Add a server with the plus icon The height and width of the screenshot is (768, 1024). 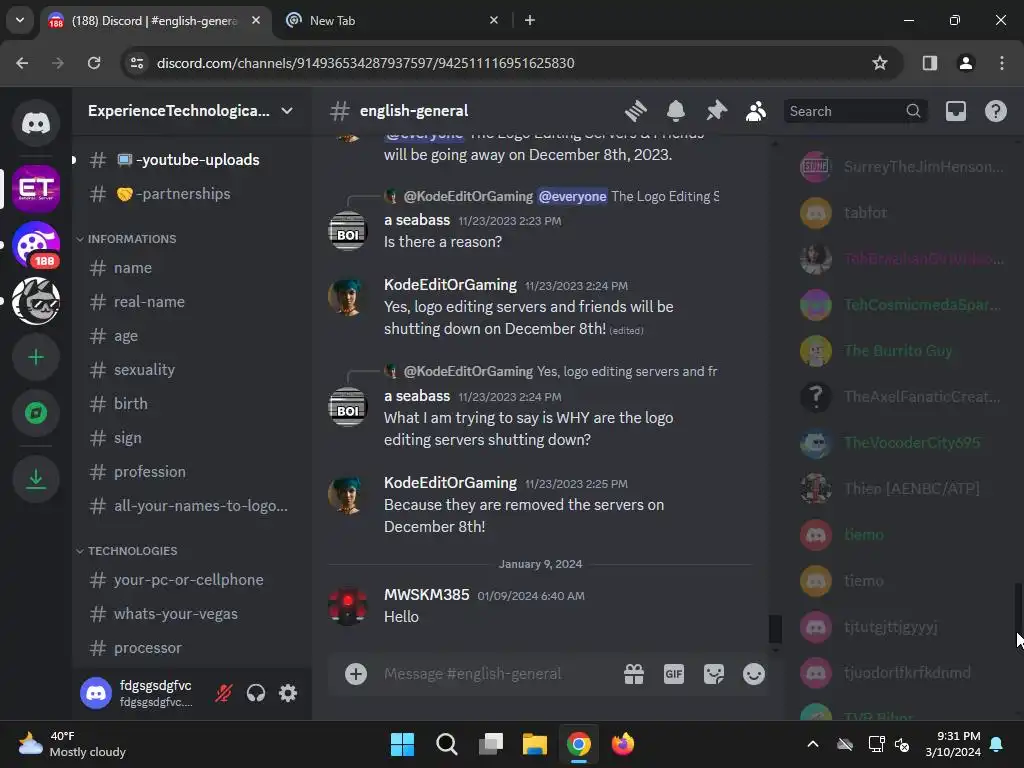(36, 357)
